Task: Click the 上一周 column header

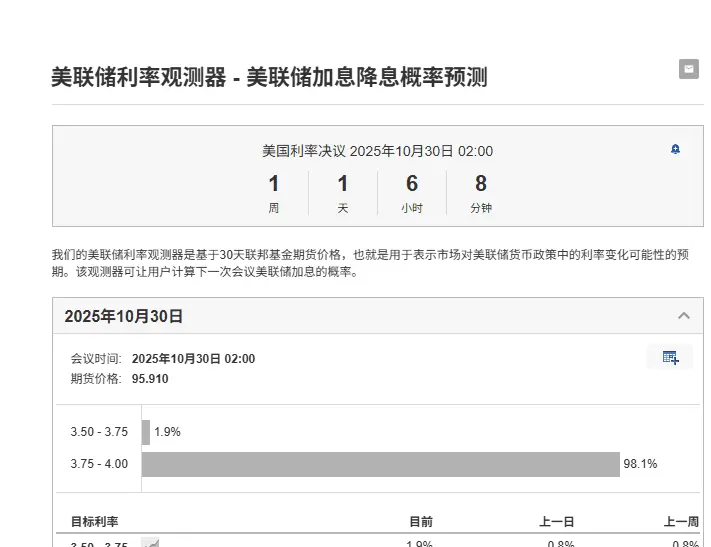Action: [681, 522]
